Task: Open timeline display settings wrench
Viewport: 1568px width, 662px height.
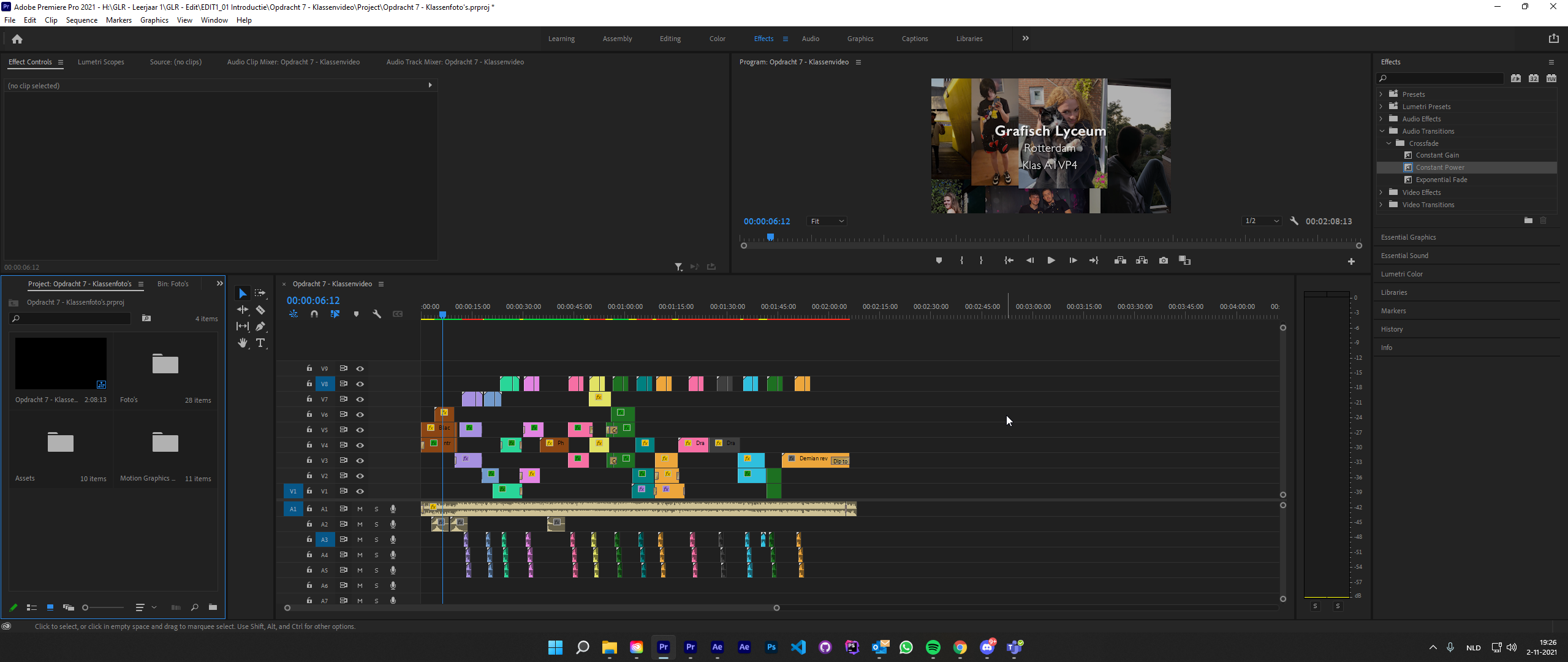Action: click(377, 314)
